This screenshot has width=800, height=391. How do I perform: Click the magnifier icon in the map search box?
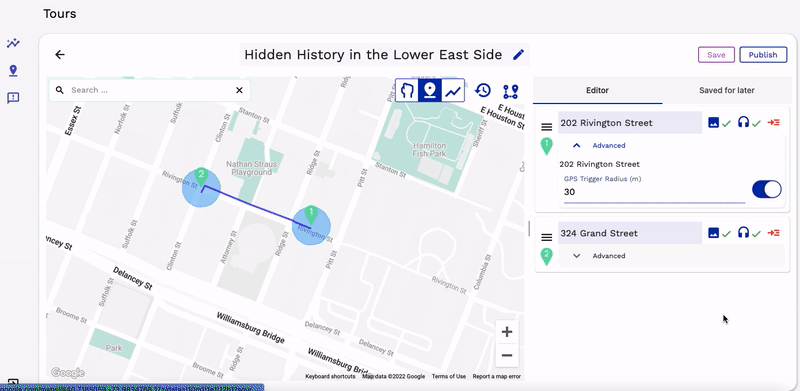click(60, 90)
